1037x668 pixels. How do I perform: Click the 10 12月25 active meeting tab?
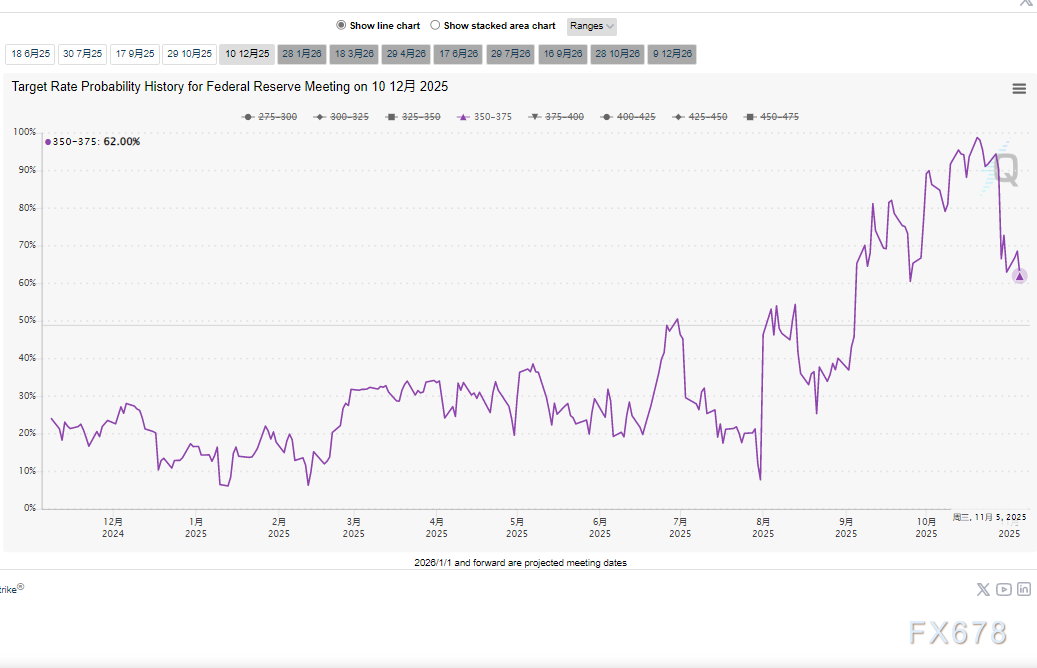point(246,54)
